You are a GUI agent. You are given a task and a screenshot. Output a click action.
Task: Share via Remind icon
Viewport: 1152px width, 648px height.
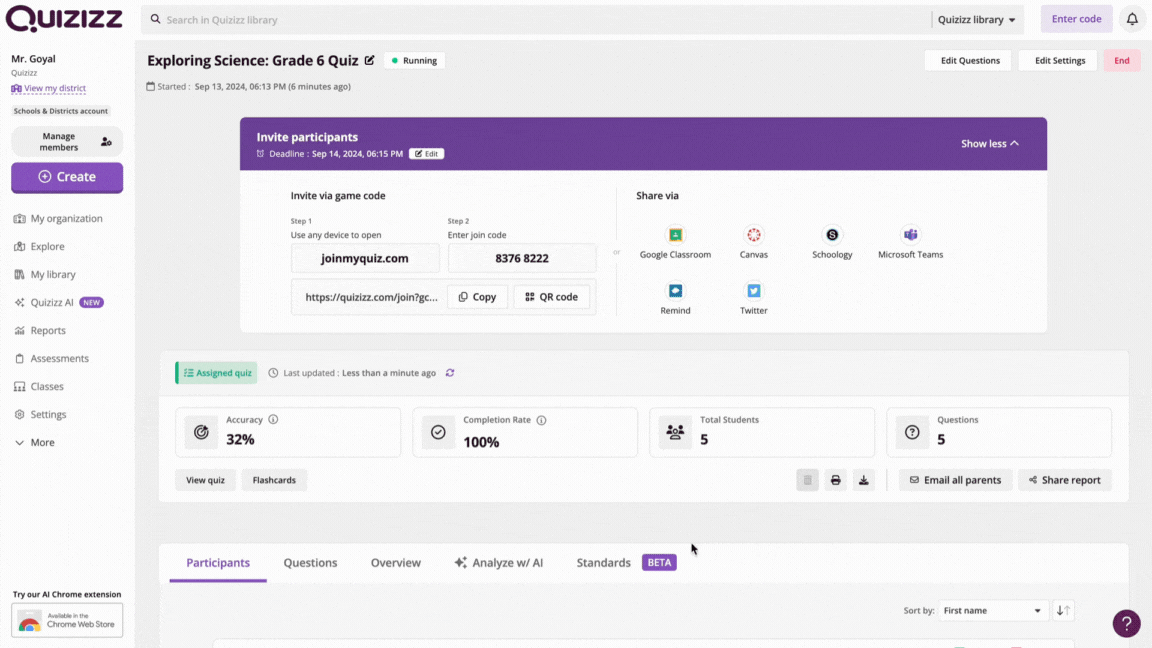pyautogui.click(x=675, y=291)
